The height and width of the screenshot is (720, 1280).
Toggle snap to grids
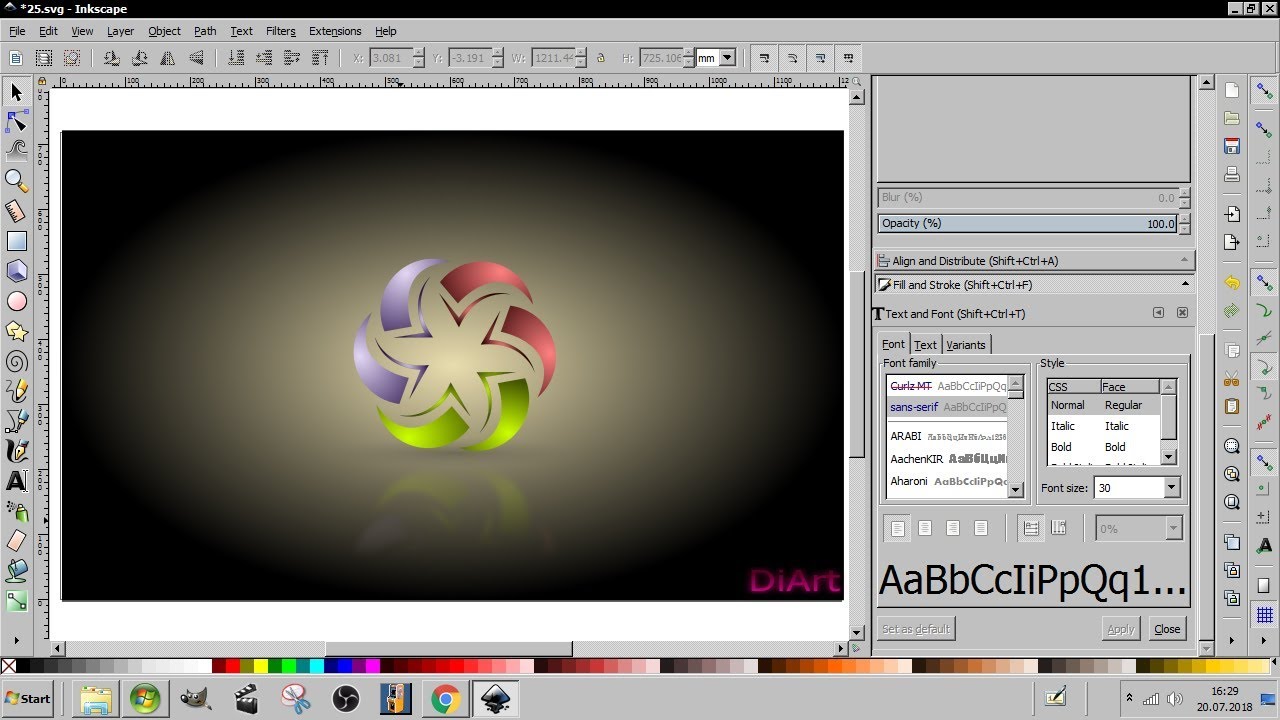(1265, 615)
